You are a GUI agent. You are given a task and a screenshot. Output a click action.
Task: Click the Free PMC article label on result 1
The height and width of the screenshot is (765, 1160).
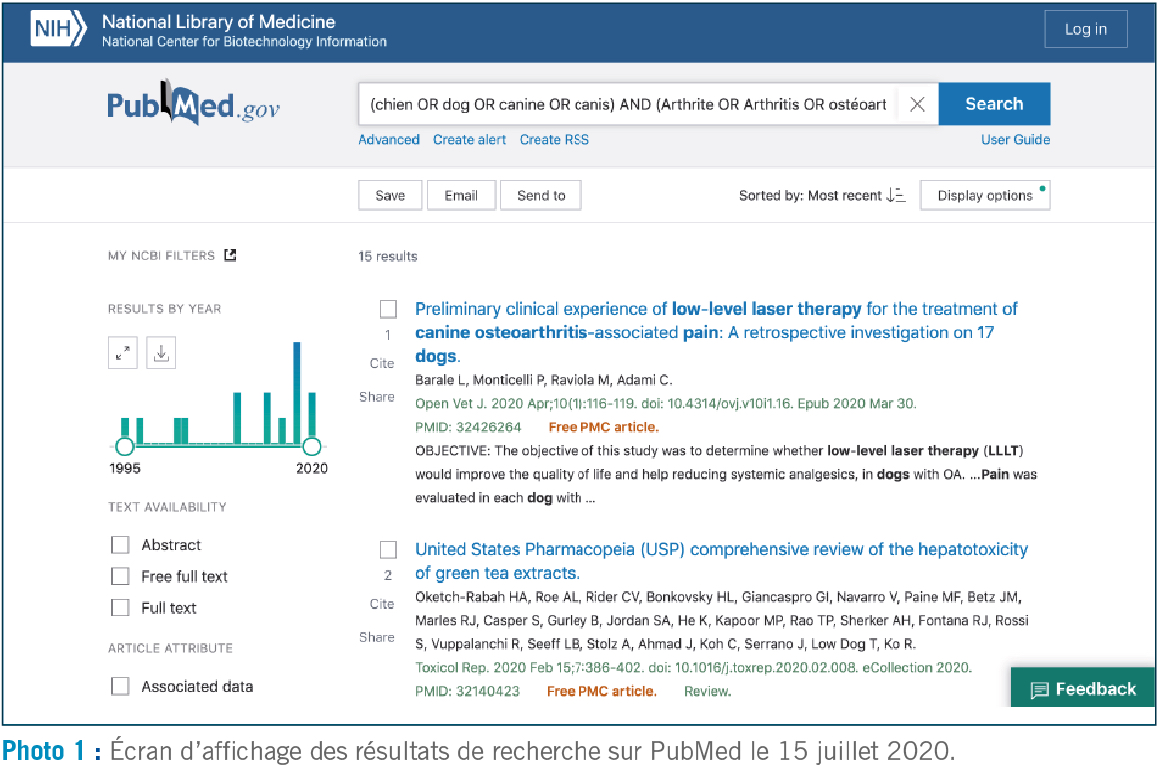click(x=603, y=427)
